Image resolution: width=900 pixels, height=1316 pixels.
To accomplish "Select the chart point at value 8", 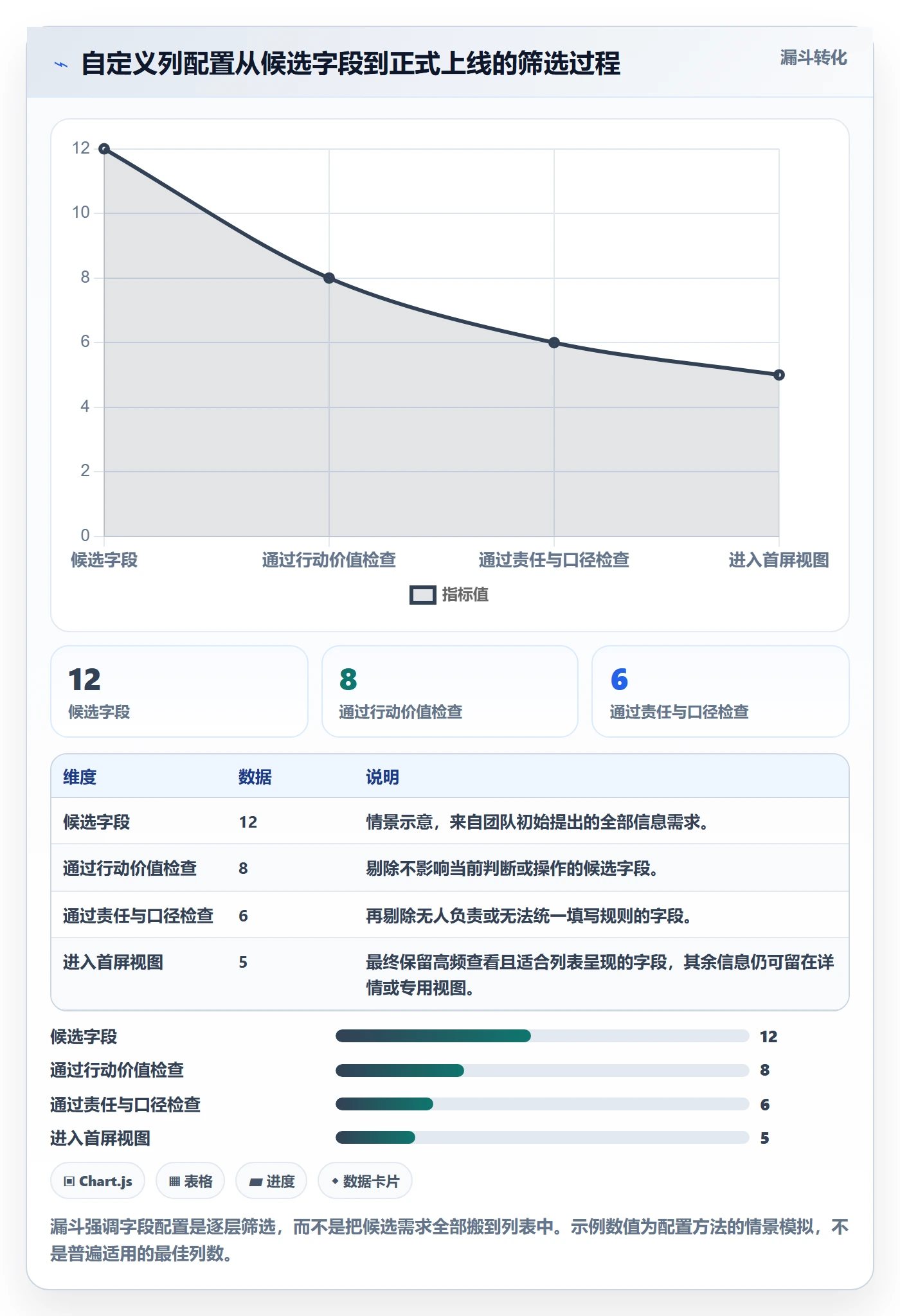I will (329, 278).
